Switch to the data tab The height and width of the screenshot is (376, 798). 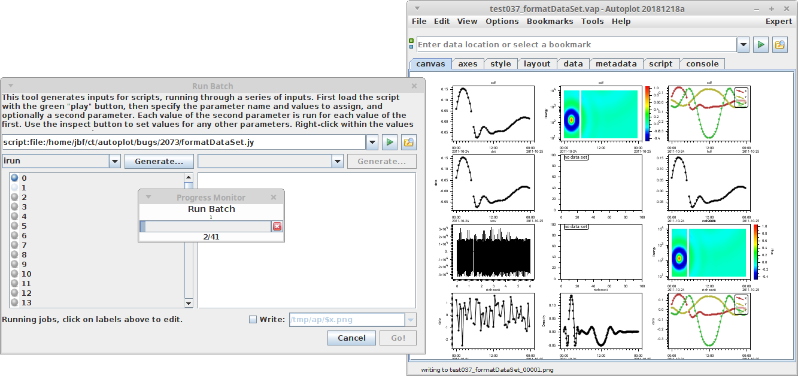pyautogui.click(x=573, y=64)
